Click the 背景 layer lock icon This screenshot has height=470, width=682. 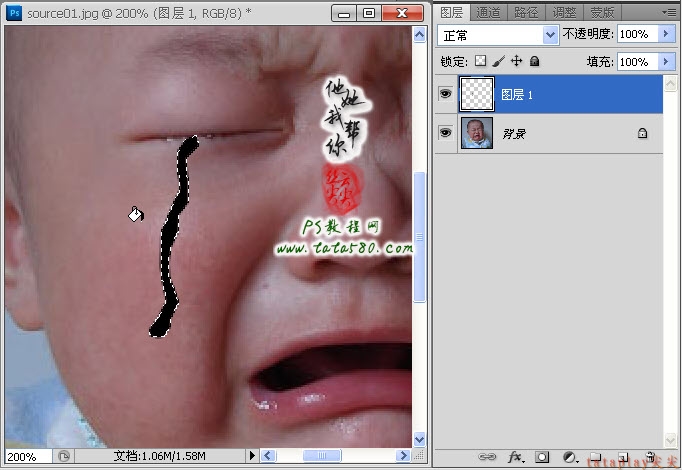[x=642, y=133]
